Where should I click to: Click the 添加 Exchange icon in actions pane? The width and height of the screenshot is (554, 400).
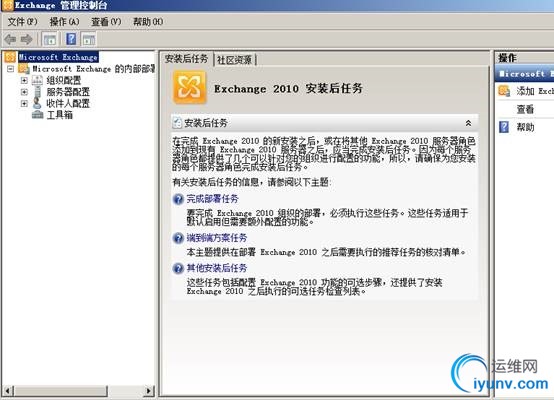click(x=504, y=91)
